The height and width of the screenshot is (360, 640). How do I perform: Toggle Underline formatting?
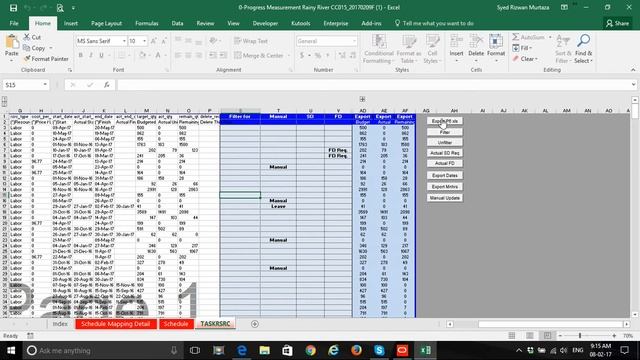click(101, 55)
